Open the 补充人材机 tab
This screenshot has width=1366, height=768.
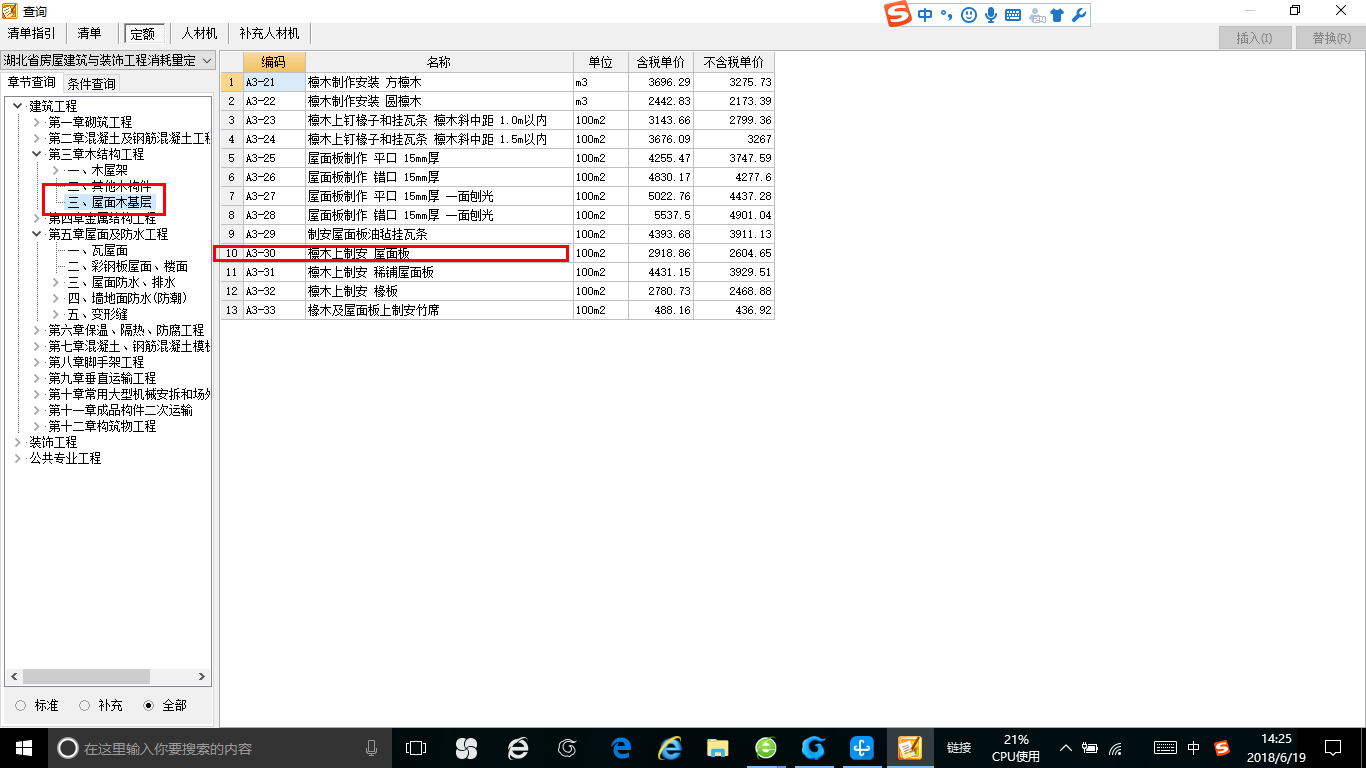(269, 34)
